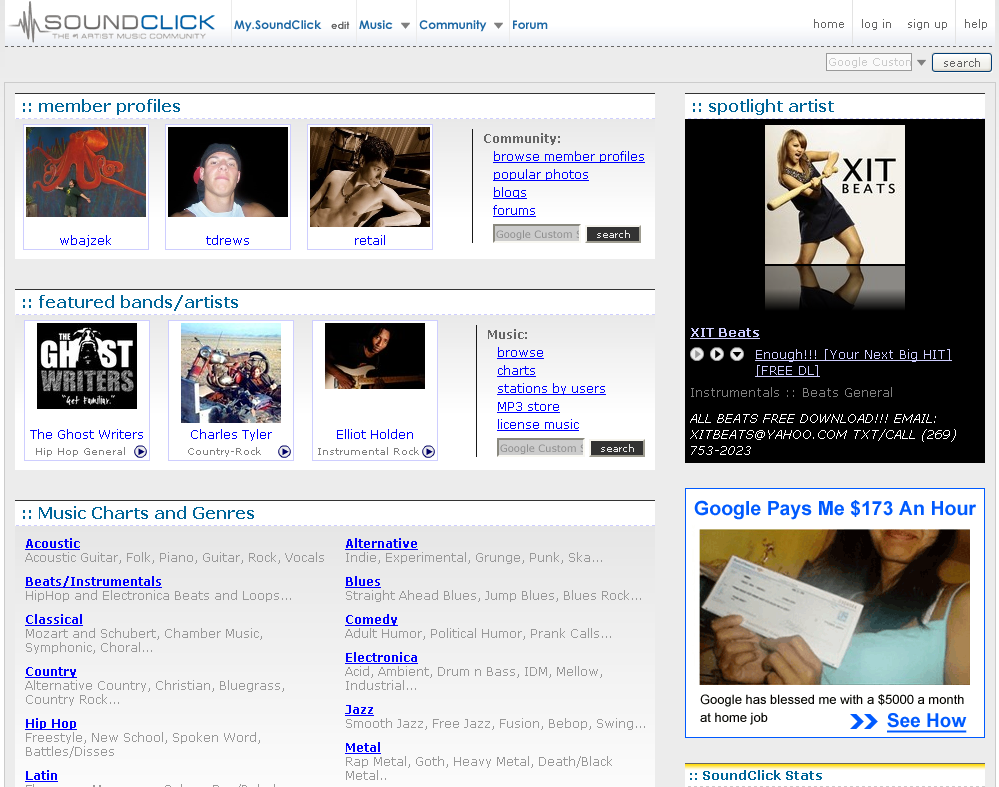Viewport: 999px width, 787px height.
Task: Click The Ghost Writers artist name link
Action: [x=87, y=434]
